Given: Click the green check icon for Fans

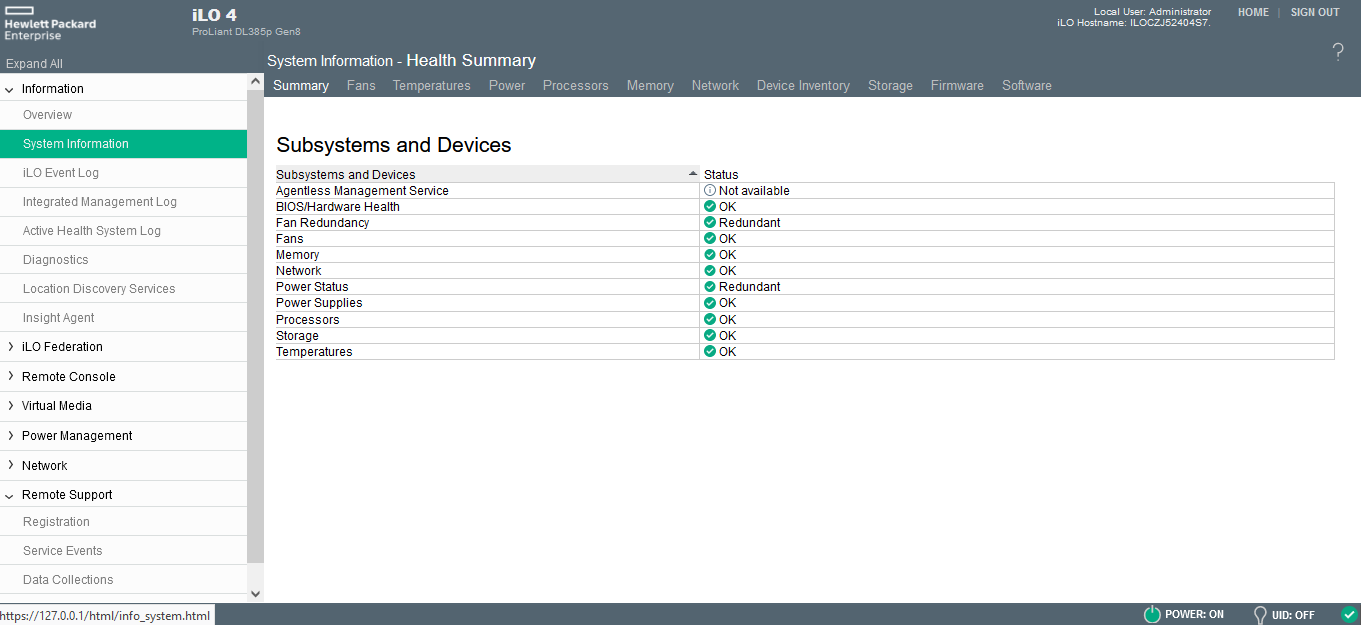Looking at the screenshot, I should (x=710, y=239).
